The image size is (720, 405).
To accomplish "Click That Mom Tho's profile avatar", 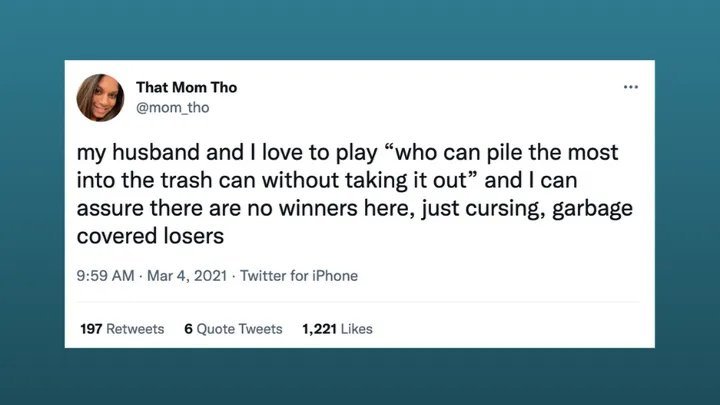I will click(x=101, y=99).
